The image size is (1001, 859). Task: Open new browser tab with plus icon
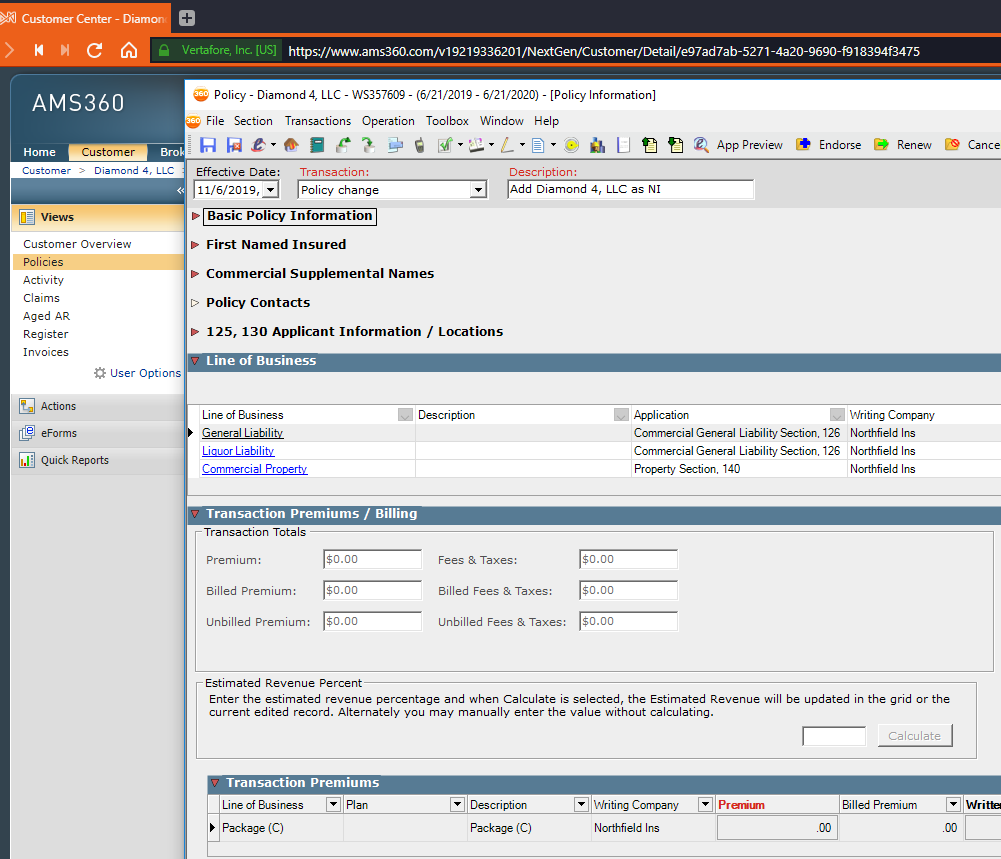click(x=187, y=18)
